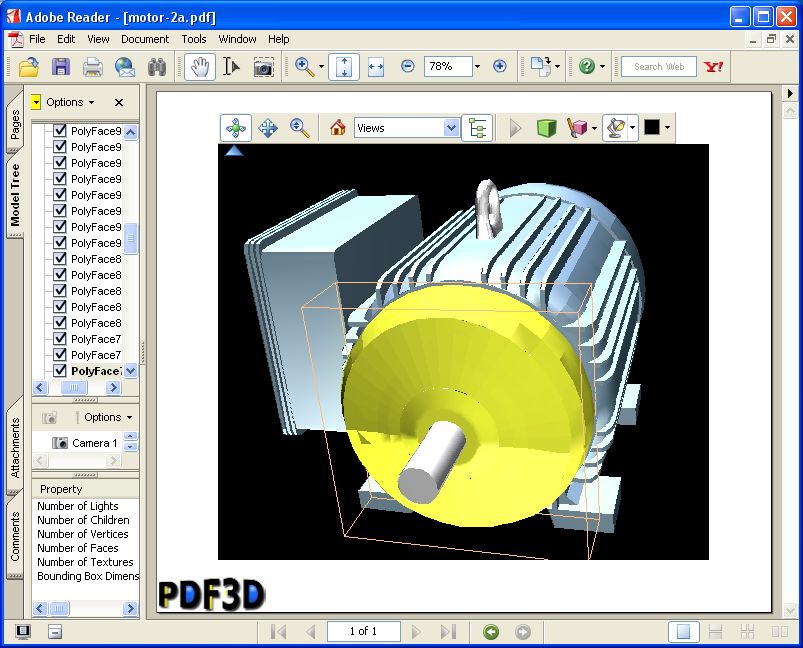Open the Views dropdown list
803x648 pixels.
[450, 128]
